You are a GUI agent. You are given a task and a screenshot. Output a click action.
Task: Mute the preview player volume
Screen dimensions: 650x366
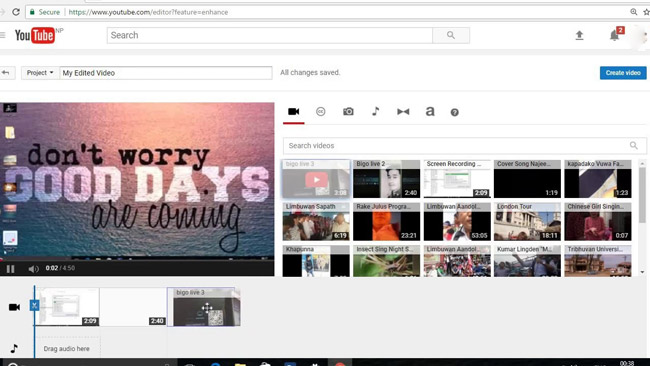click(34, 269)
